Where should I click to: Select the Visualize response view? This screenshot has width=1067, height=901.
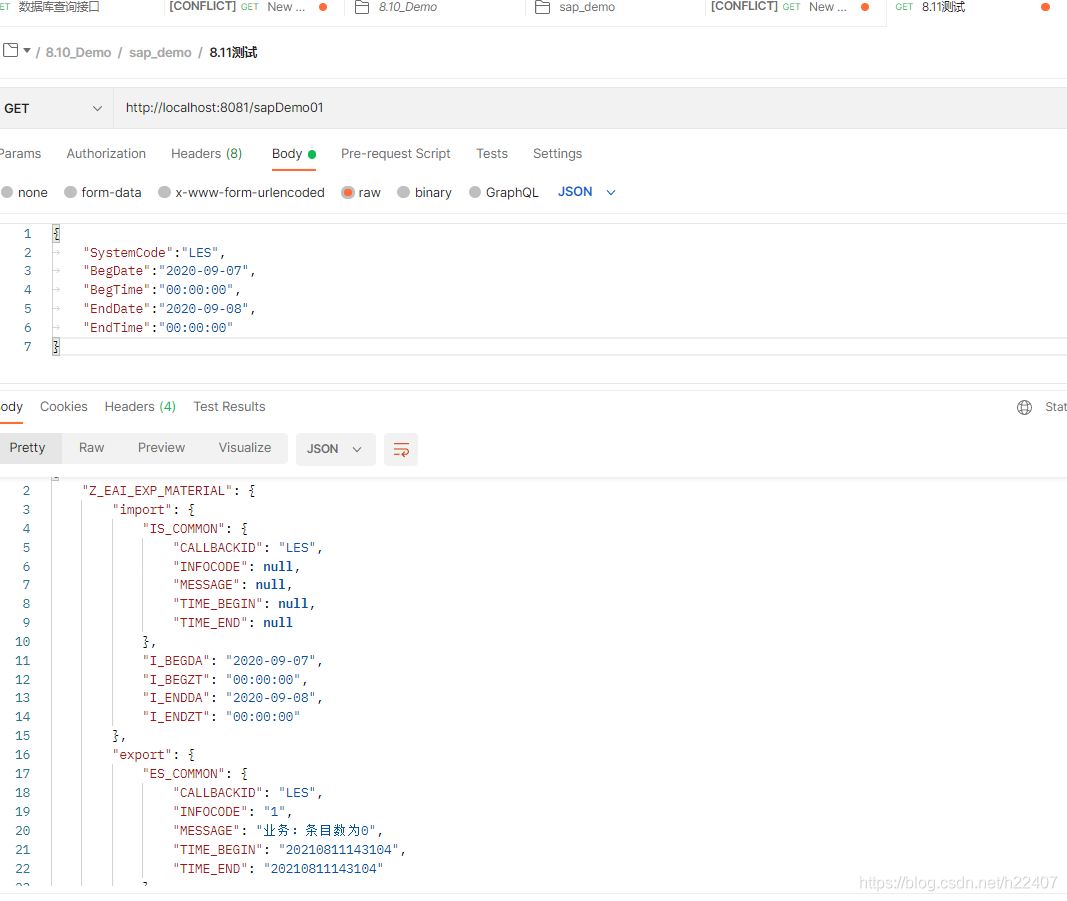pyautogui.click(x=245, y=448)
